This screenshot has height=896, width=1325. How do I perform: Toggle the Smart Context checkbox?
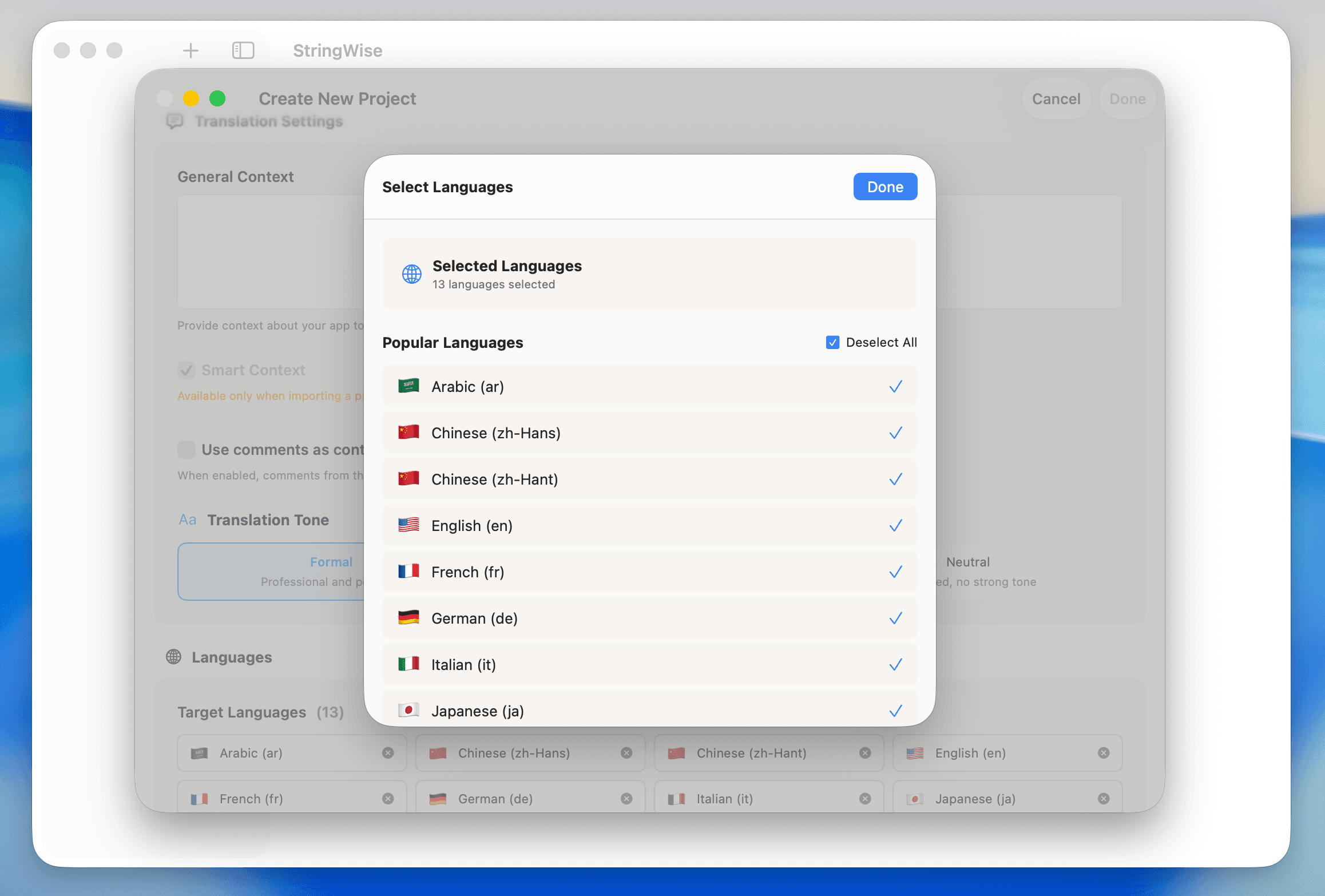point(186,370)
